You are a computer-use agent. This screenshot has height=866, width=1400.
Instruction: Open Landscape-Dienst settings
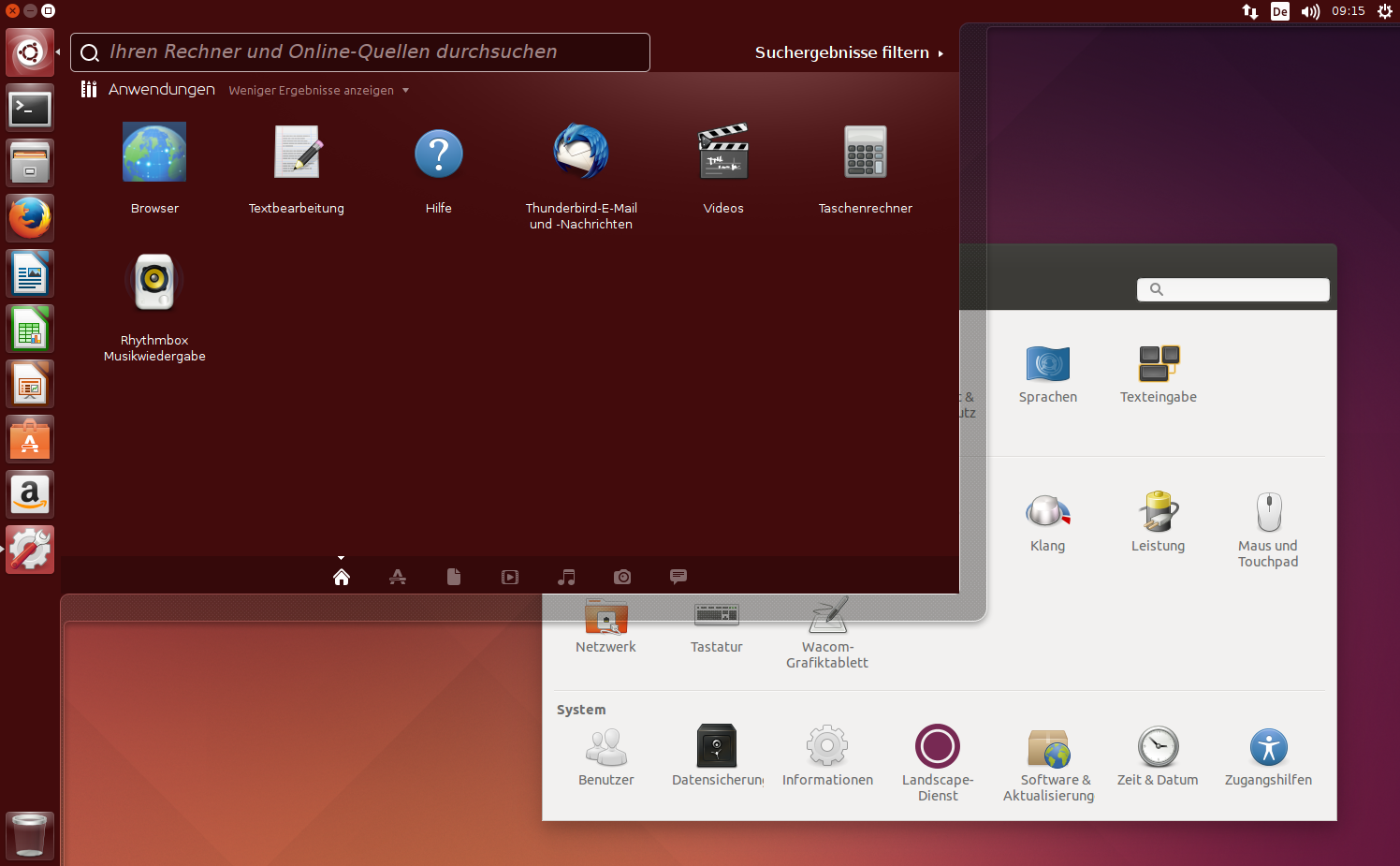[x=938, y=763]
